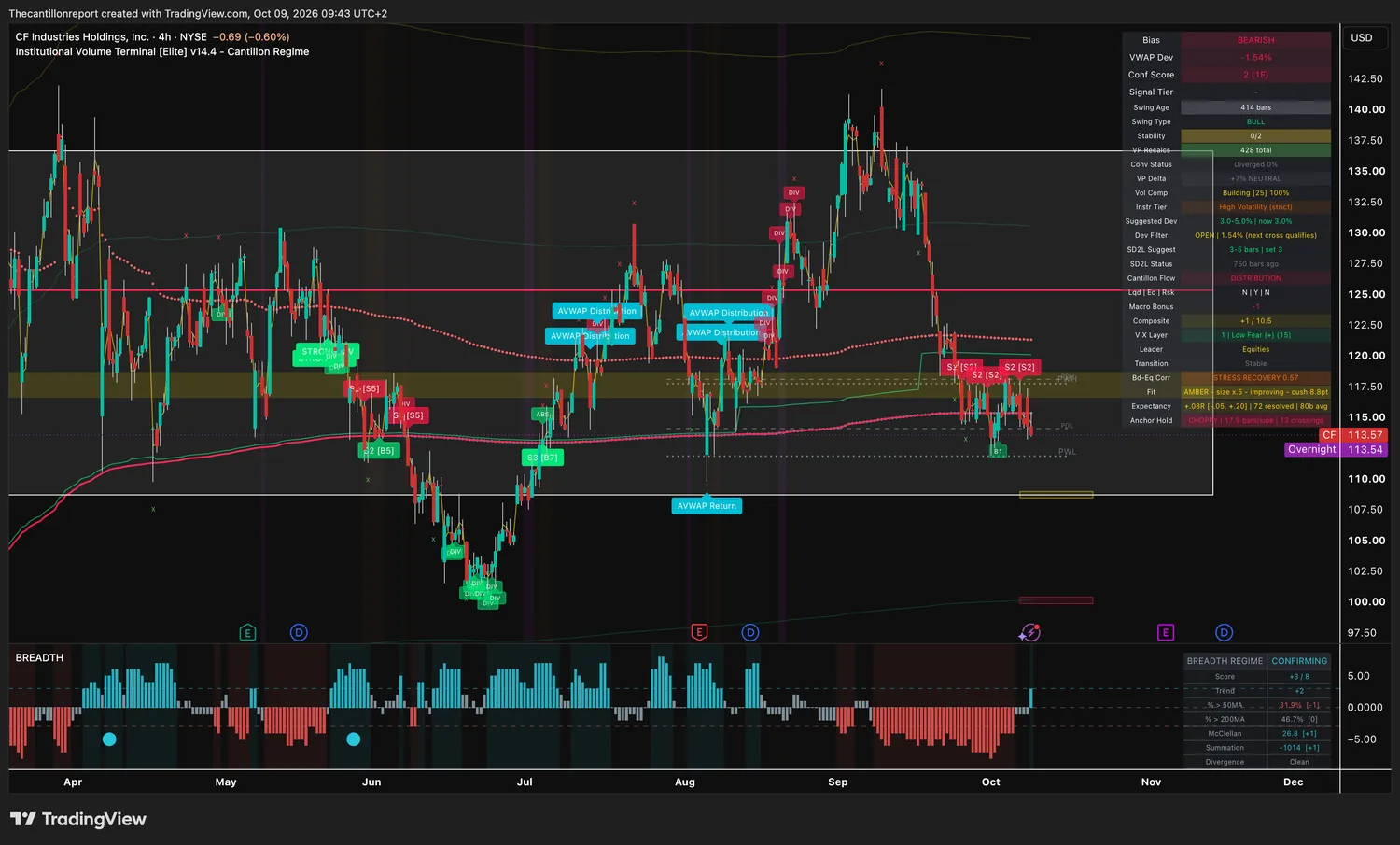Image resolution: width=1400 pixels, height=845 pixels.
Task: Click the BREADTH pane label
Action: 39,658
